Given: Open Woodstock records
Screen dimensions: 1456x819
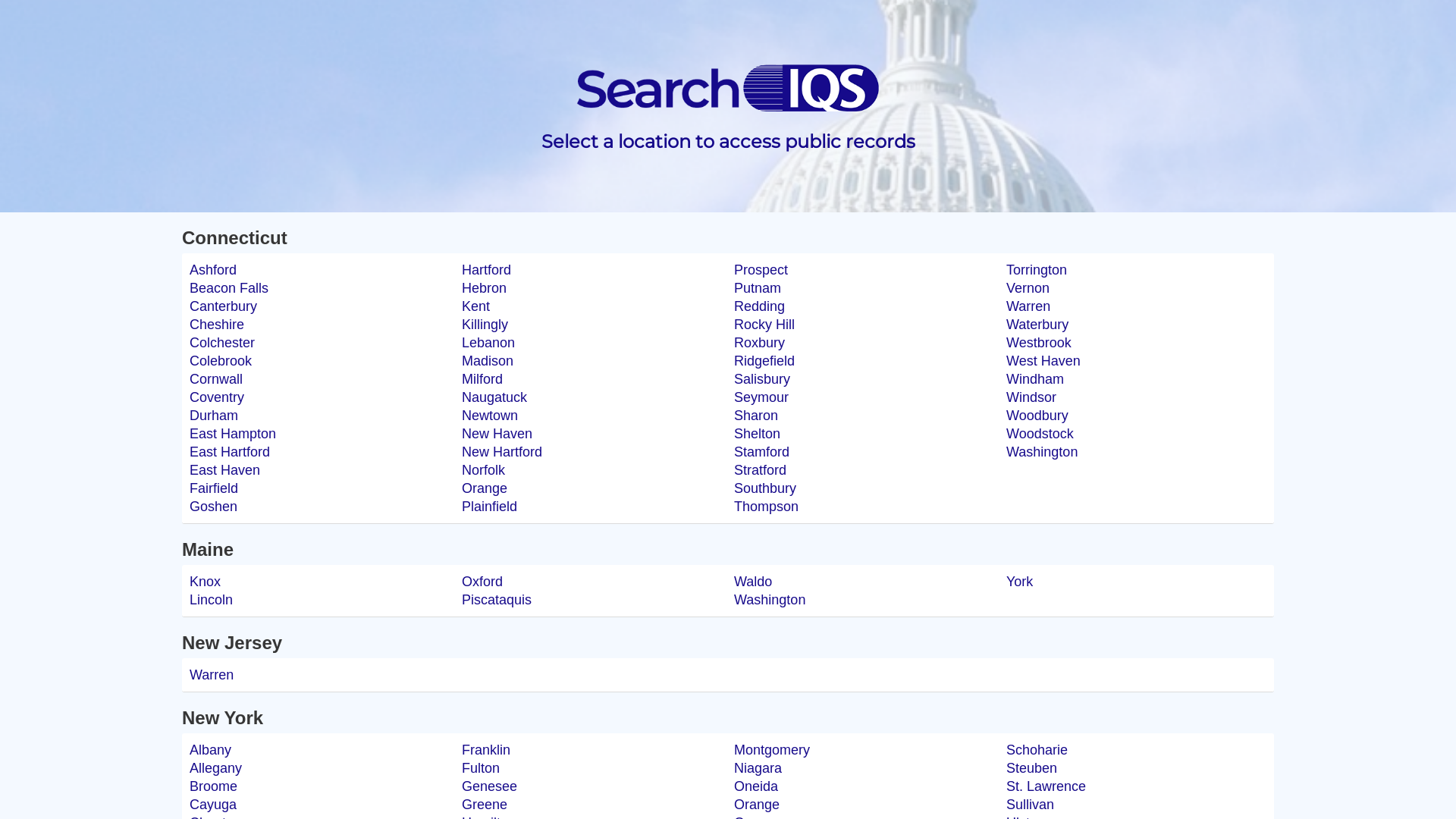Looking at the screenshot, I should point(1040,434).
